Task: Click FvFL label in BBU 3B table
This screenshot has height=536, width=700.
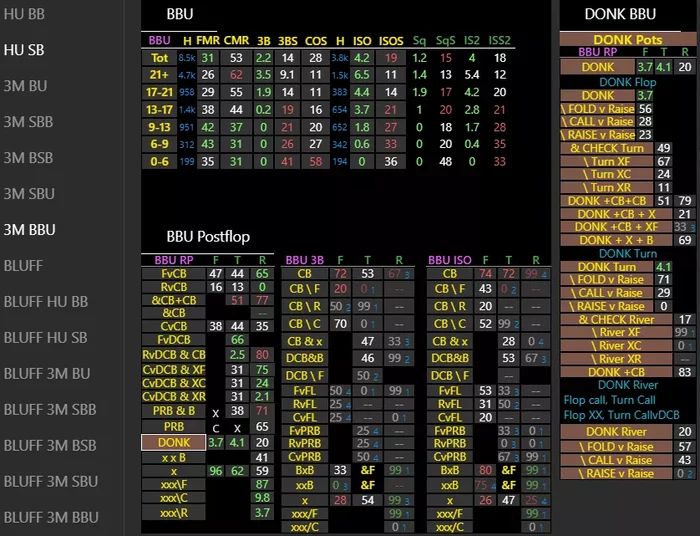Action: (304, 391)
